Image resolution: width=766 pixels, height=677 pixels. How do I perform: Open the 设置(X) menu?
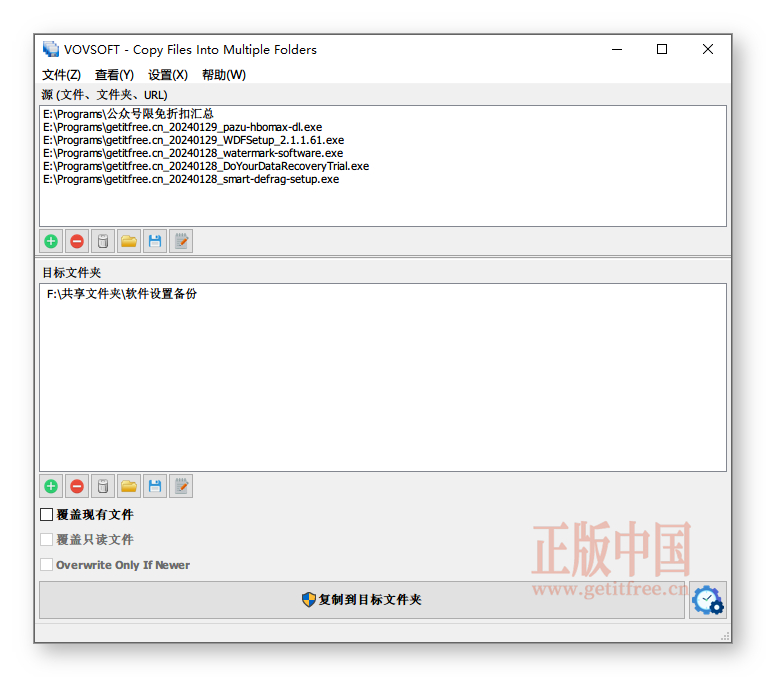[168, 75]
